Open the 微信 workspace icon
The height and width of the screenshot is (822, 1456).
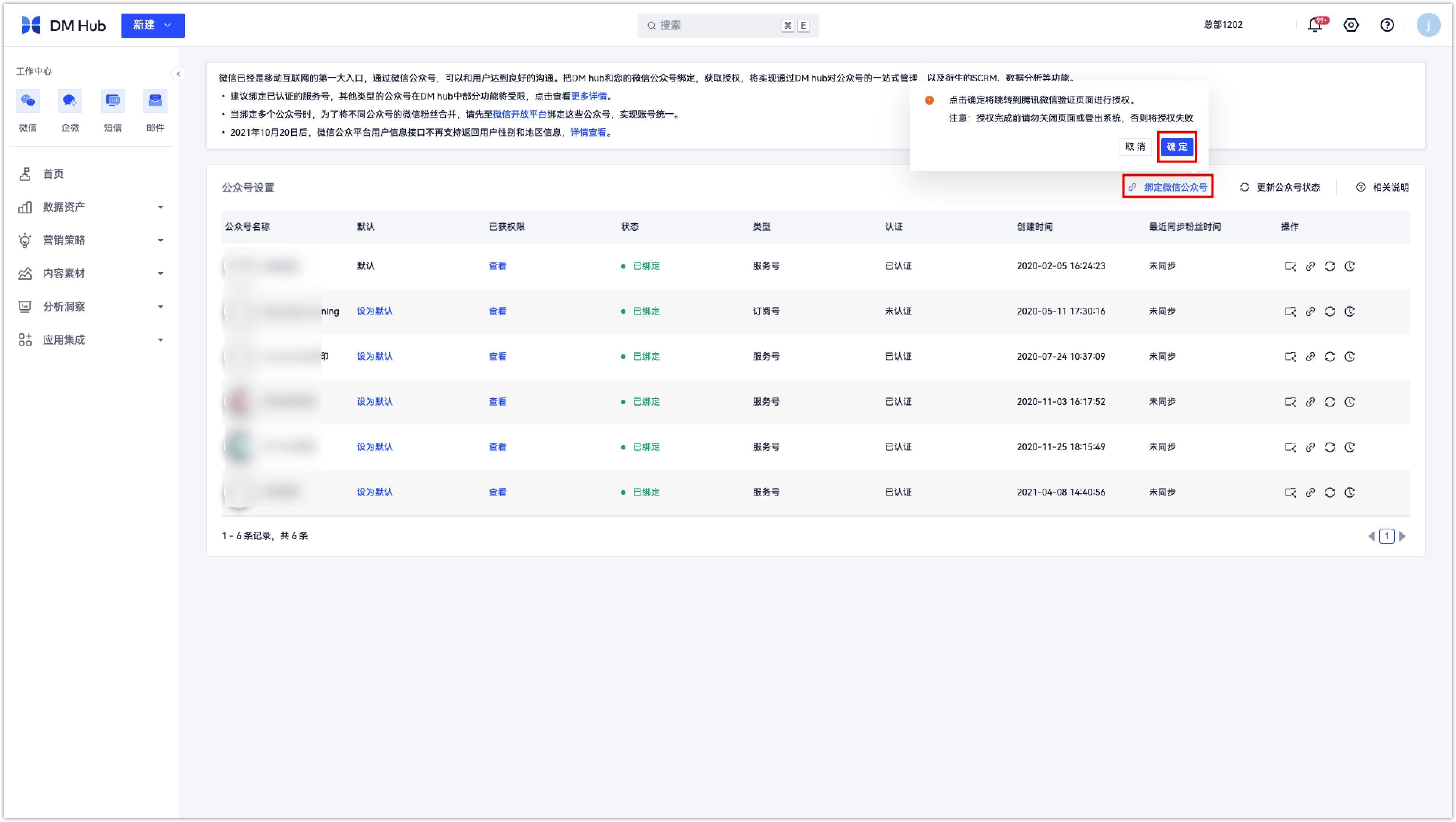point(28,101)
